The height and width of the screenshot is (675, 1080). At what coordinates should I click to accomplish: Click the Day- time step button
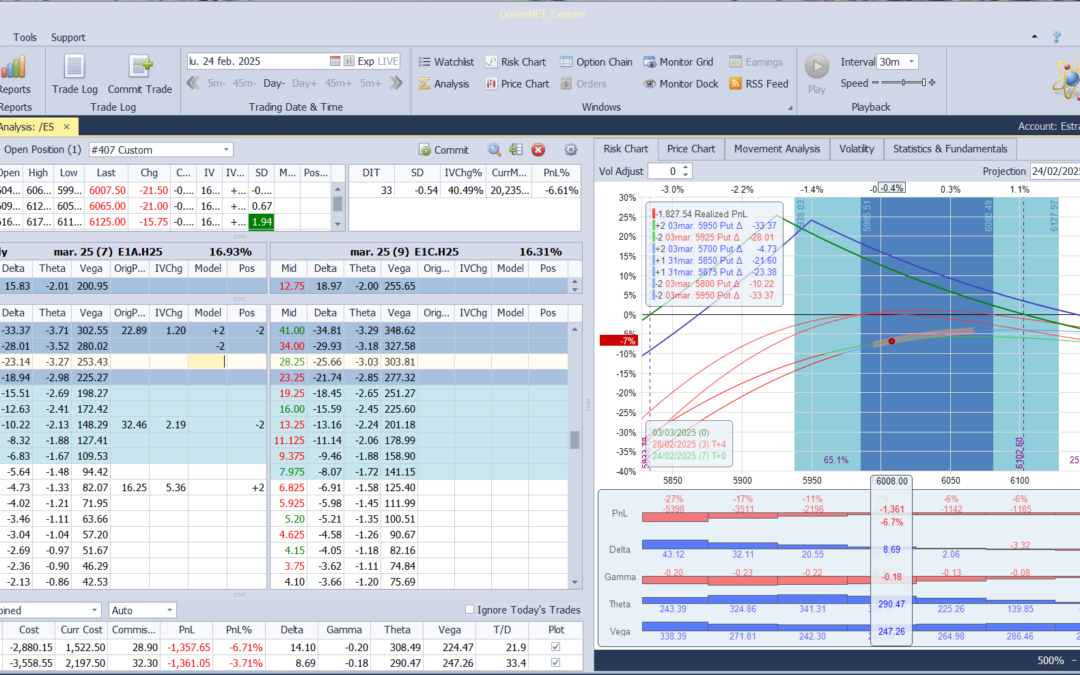coord(273,83)
